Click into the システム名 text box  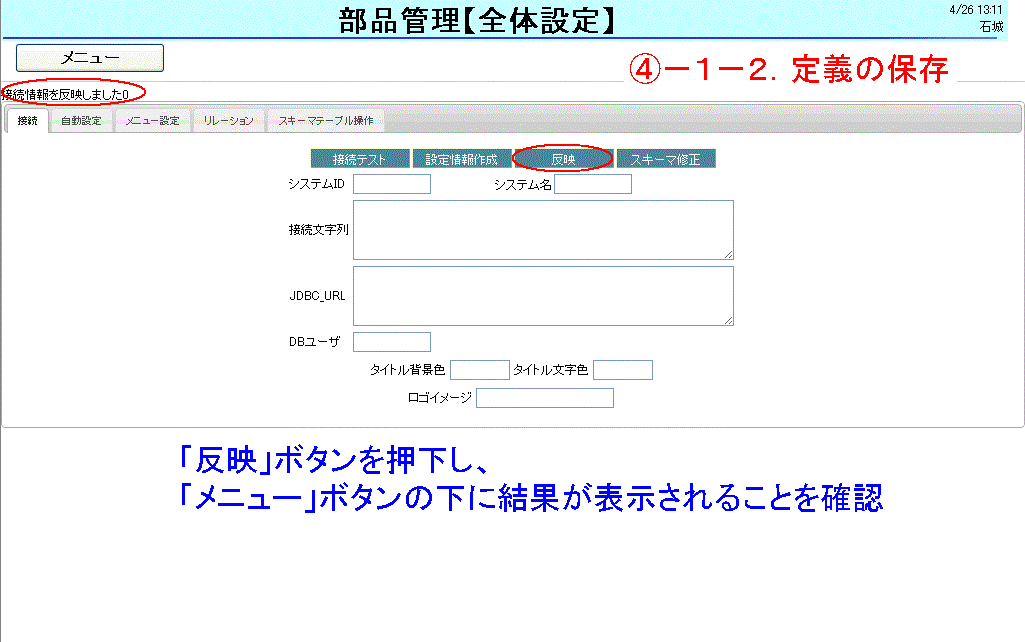[593, 184]
